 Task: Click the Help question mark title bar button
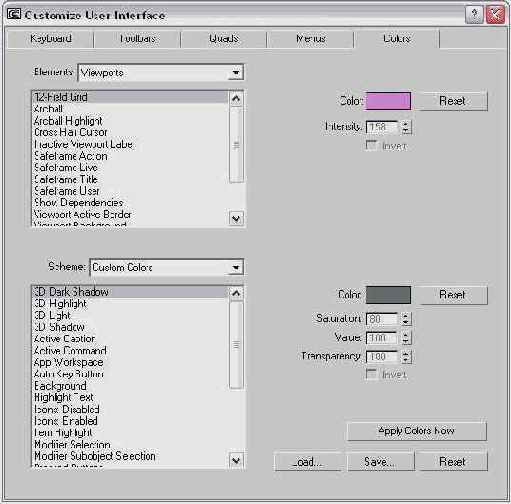(x=474, y=15)
